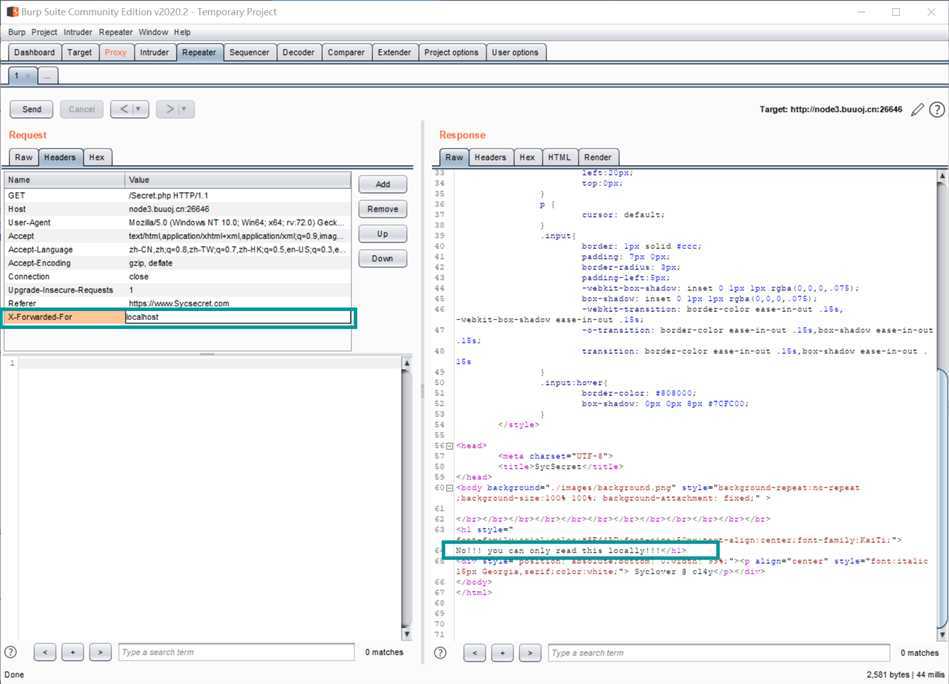The image size is (949, 684).
Task: Select the X-Forwarded-For header name cell
Action: 65,317
